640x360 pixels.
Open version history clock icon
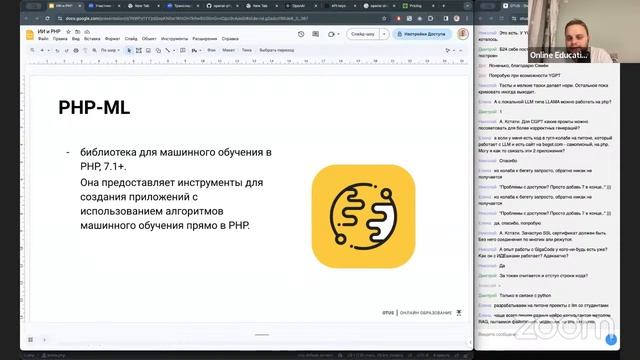301,34
